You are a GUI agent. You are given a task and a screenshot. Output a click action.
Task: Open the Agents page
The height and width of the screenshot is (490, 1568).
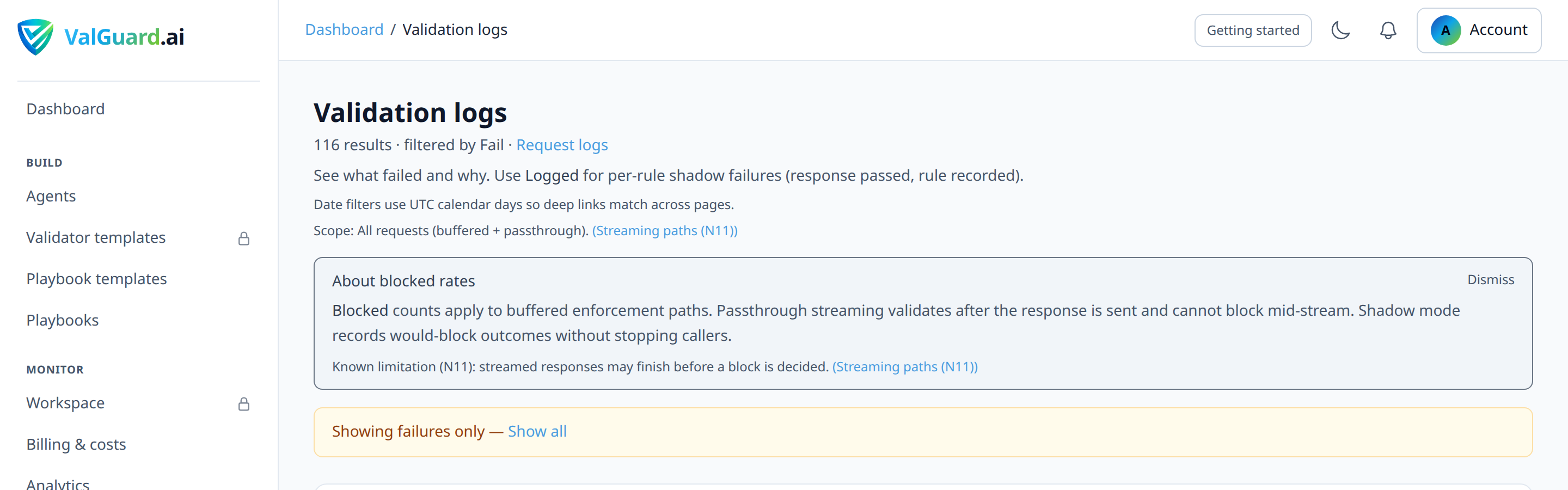[51, 196]
